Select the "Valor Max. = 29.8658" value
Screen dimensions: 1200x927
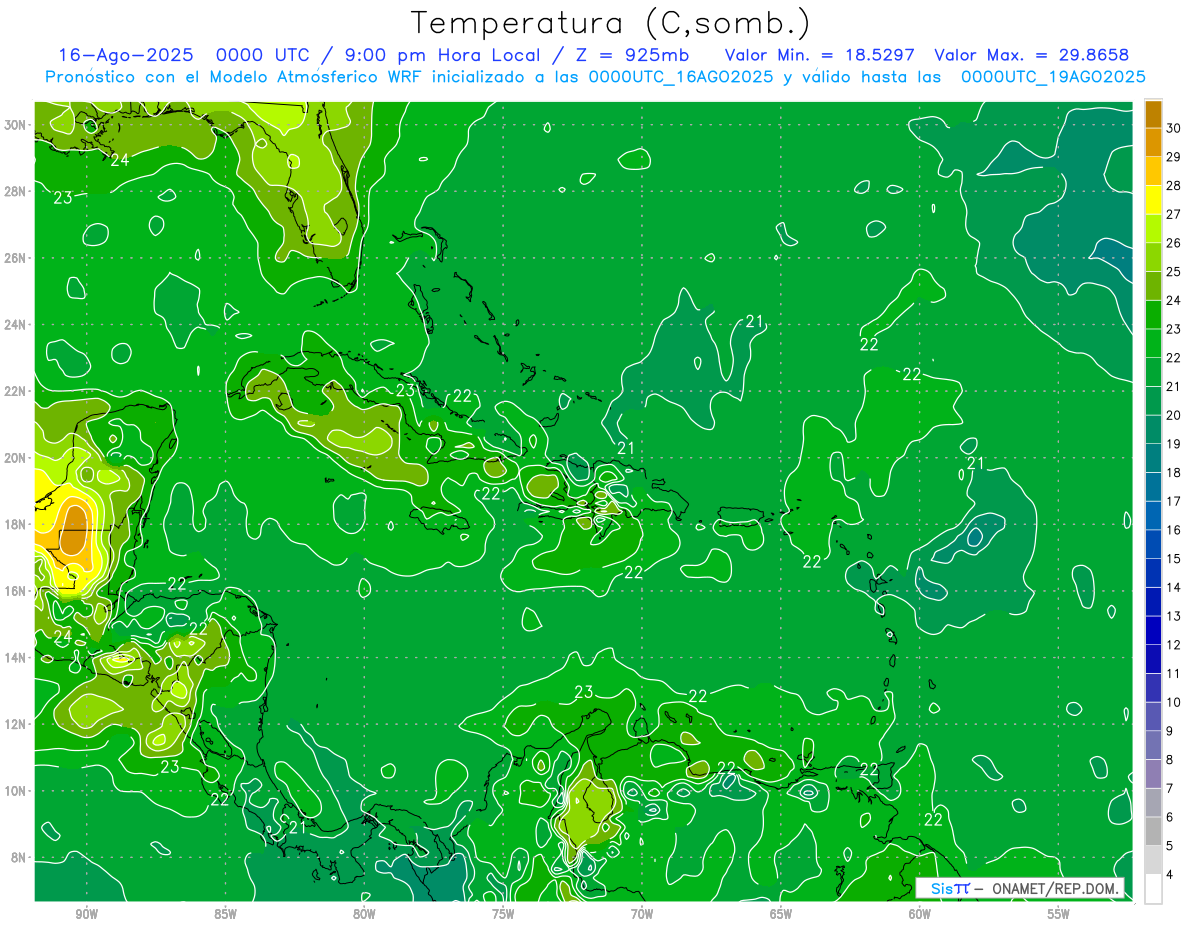(1030, 55)
